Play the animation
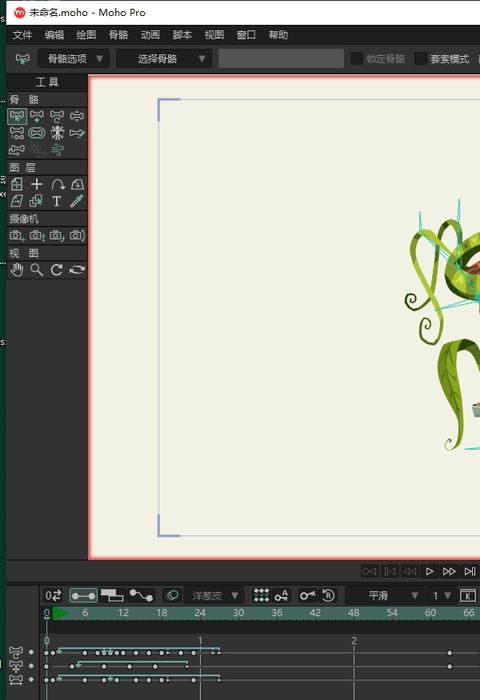The image size is (480, 700). [429, 571]
